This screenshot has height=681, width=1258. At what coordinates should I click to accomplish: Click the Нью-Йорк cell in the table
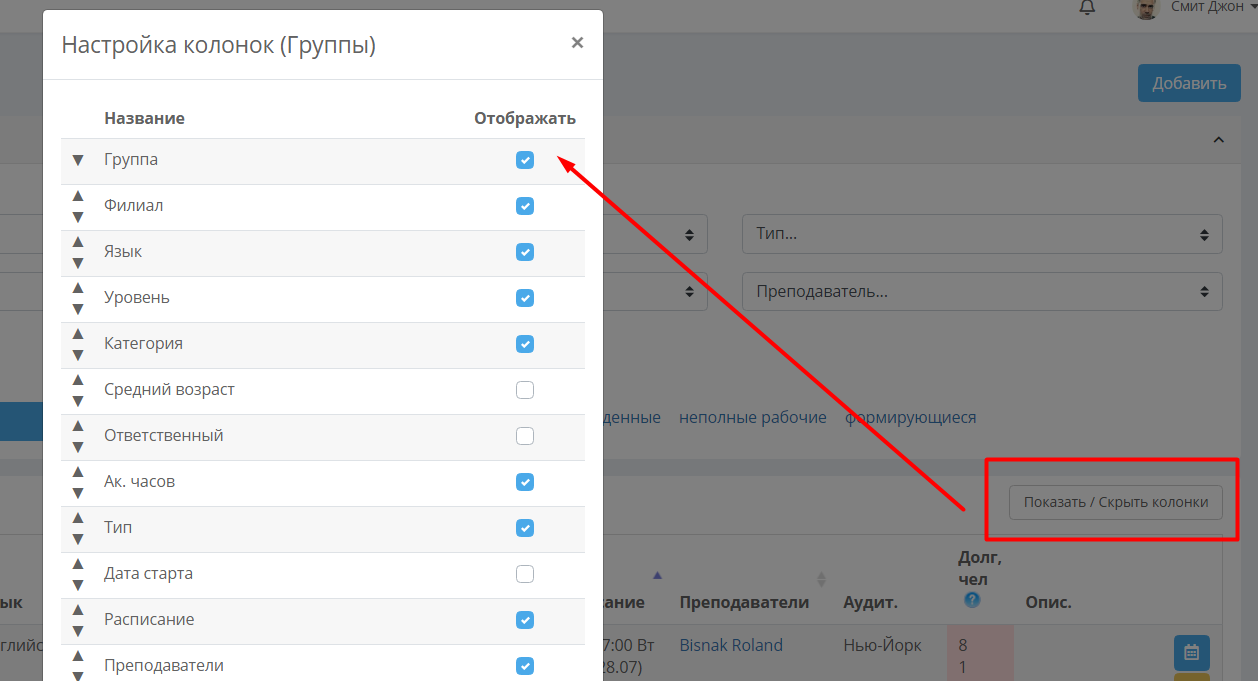point(883,645)
